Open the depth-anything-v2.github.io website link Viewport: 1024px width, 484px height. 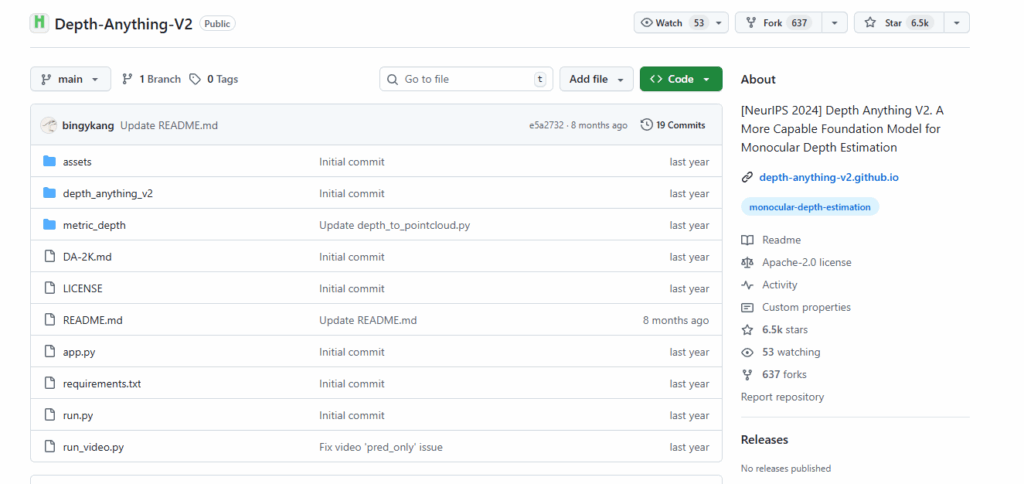point(829,177)
